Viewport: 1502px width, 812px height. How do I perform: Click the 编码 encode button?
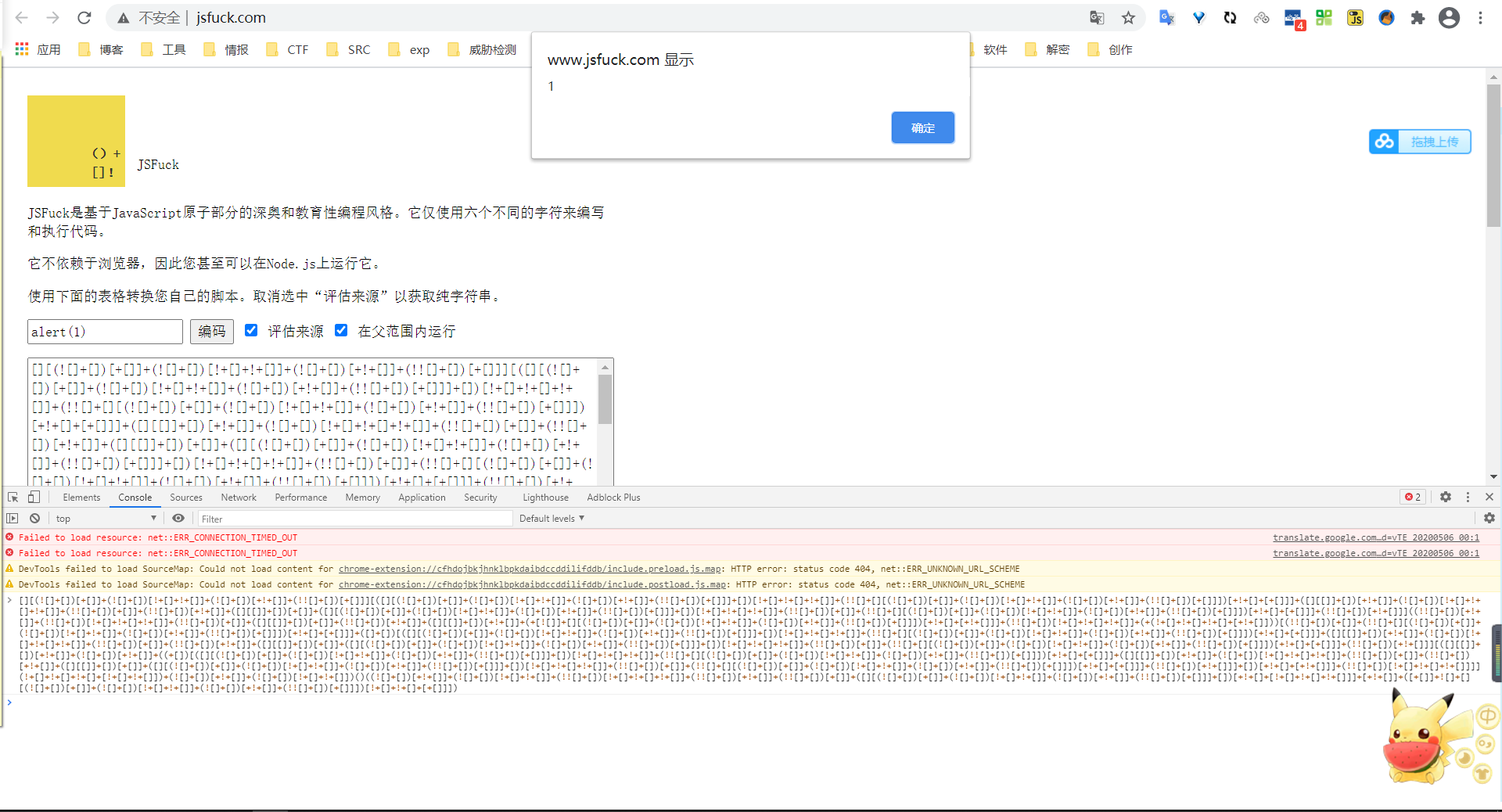pos(212,332)
